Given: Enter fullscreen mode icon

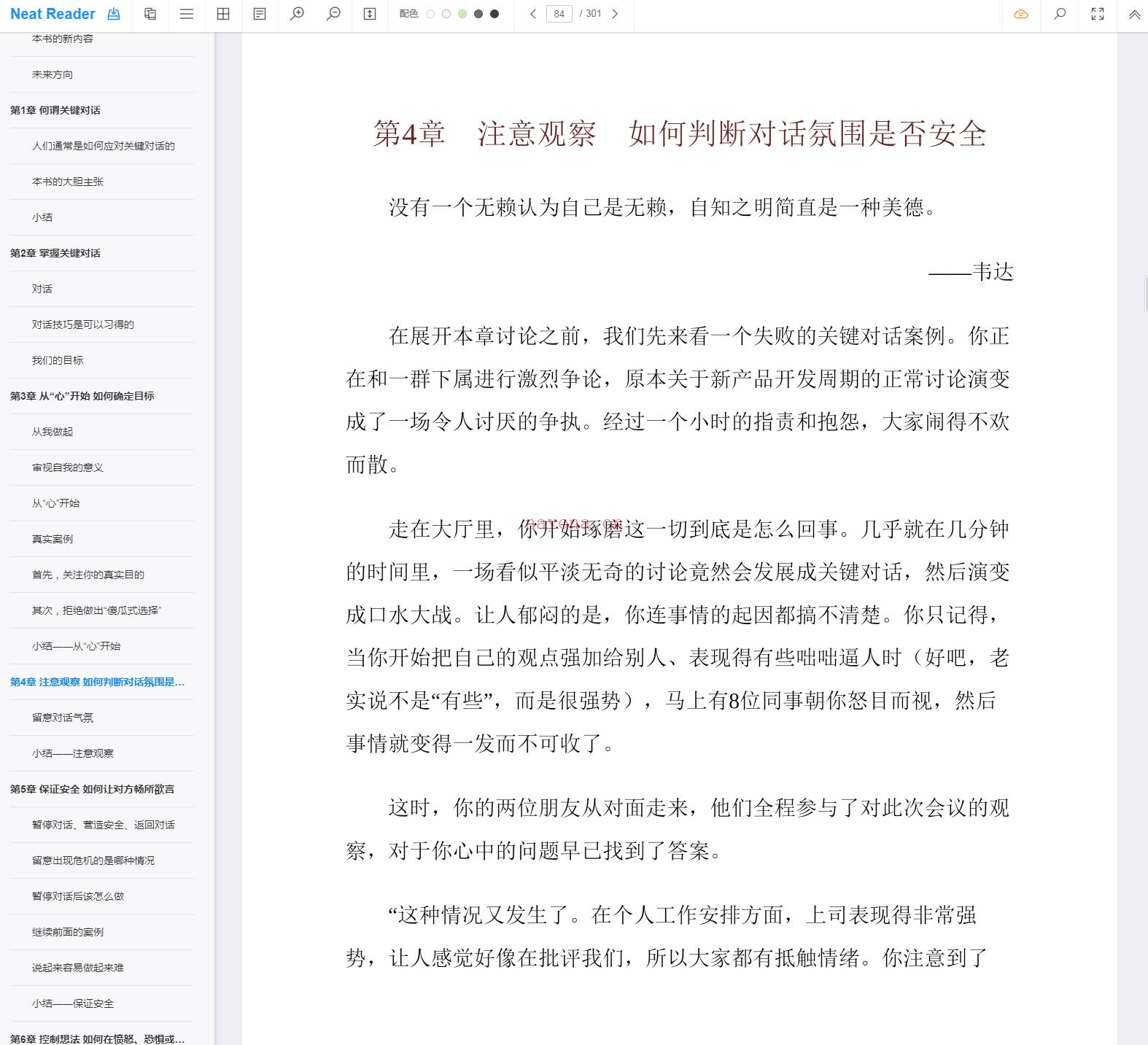Looking at the screenshot, I should pos(1098,14).
